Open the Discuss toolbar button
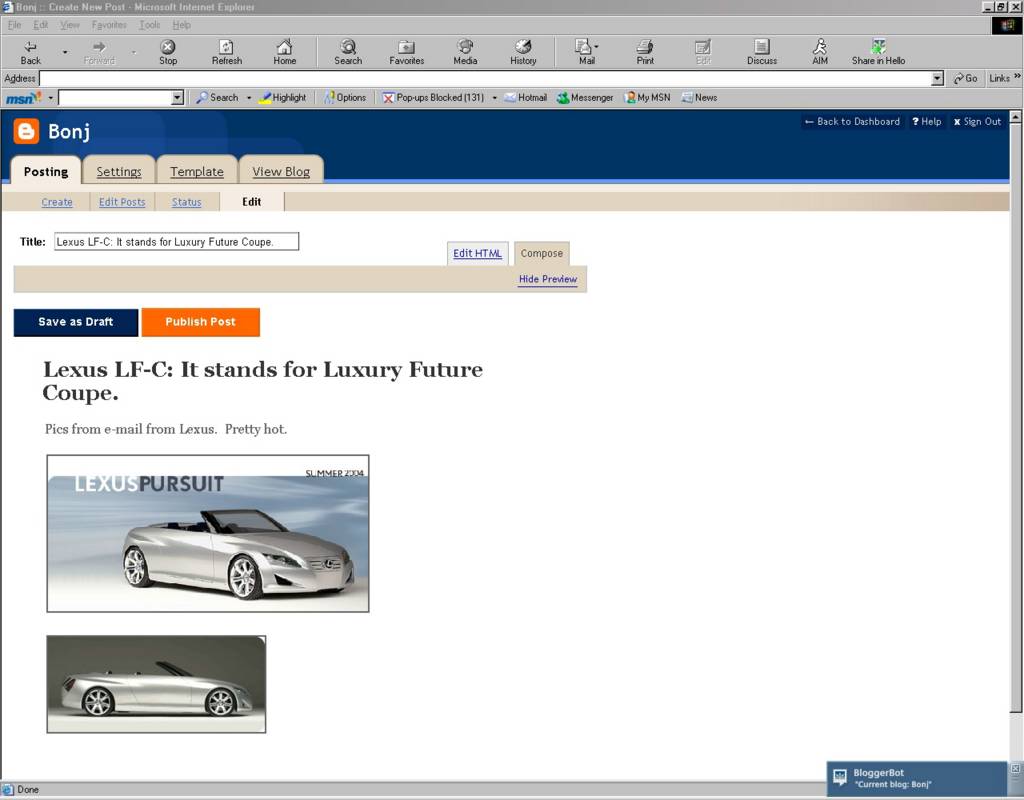Image resolution: width=1024 pixels, height=800 pixels. (761, 52)
